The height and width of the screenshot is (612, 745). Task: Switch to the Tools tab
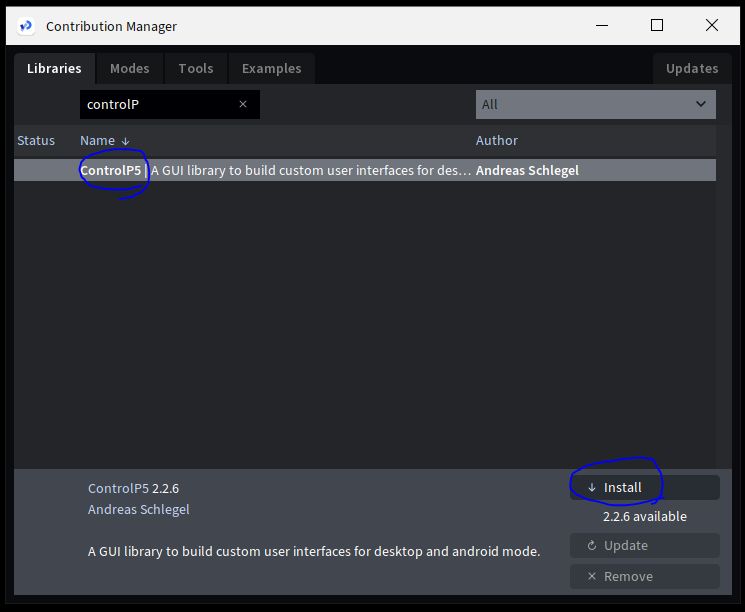click(196, 68)
